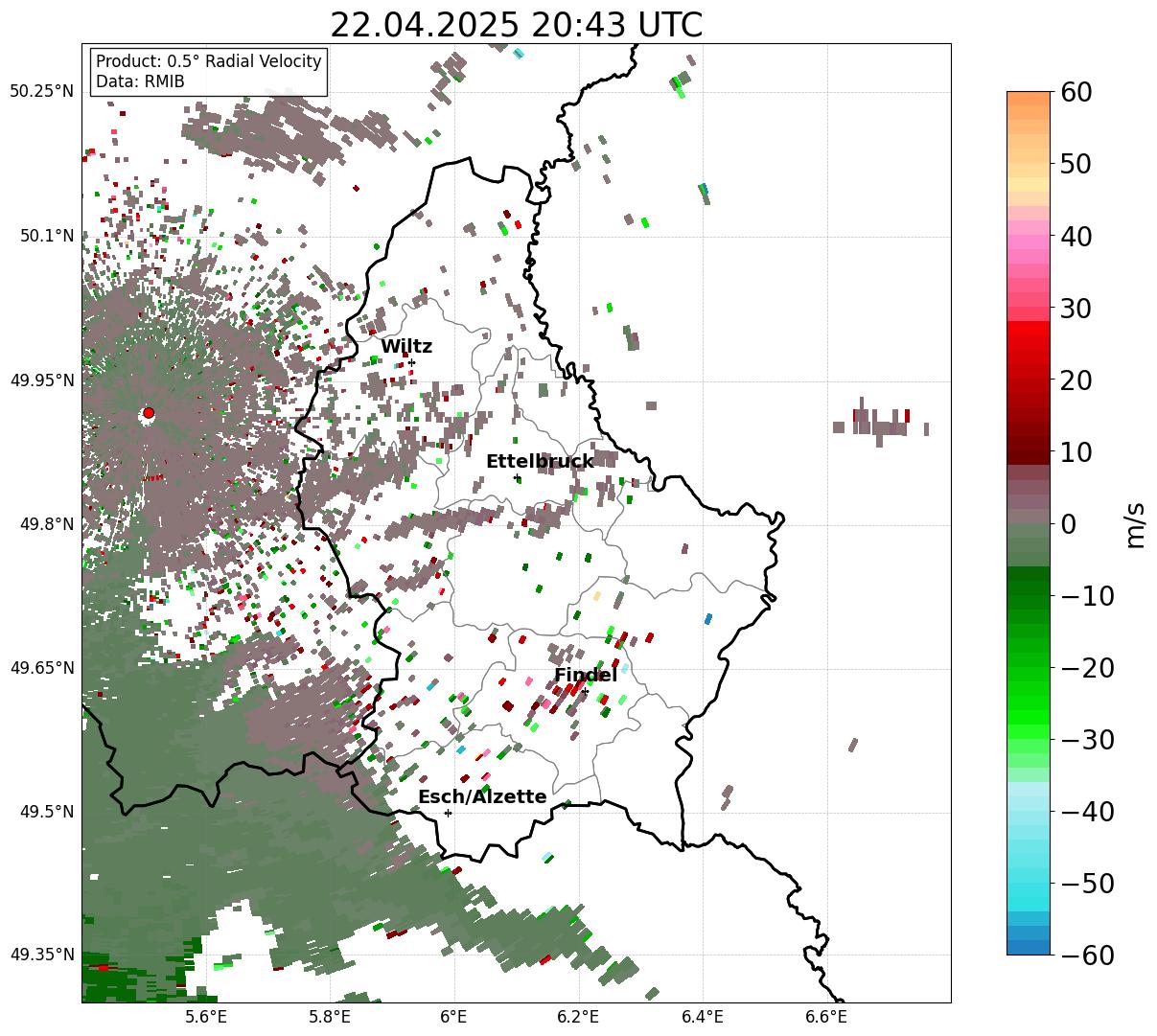Click the Ettelbruck city label
This screenshot has height=1036, width=1157.
540,462
